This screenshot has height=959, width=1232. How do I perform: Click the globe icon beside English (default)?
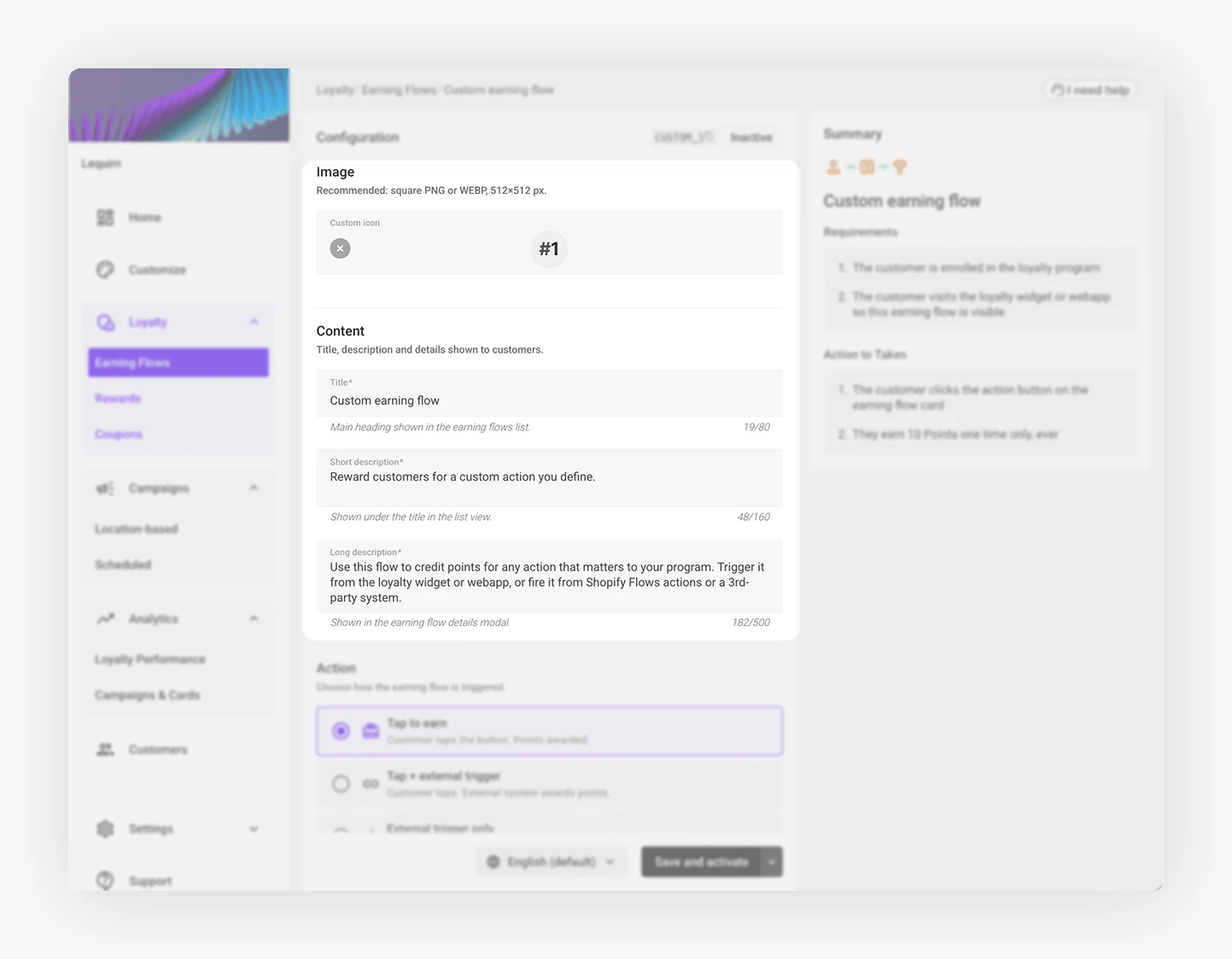[x=493, y=862]
